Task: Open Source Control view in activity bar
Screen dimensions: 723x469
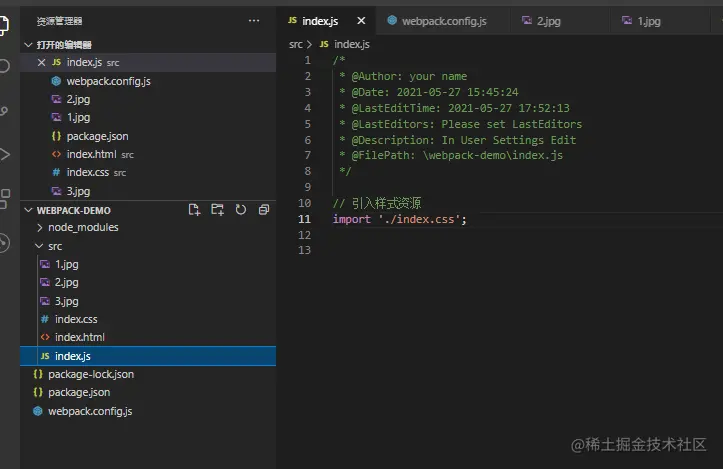Action: (x=4, y=111)
